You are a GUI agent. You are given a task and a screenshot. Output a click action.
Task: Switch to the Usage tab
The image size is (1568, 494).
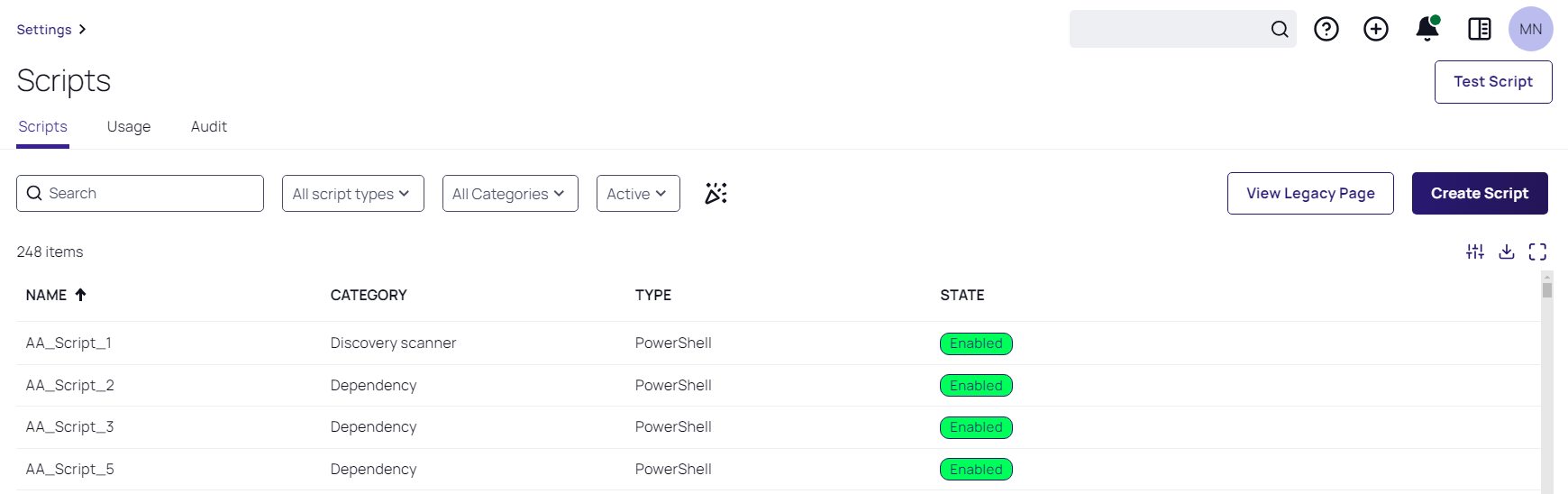129,127
